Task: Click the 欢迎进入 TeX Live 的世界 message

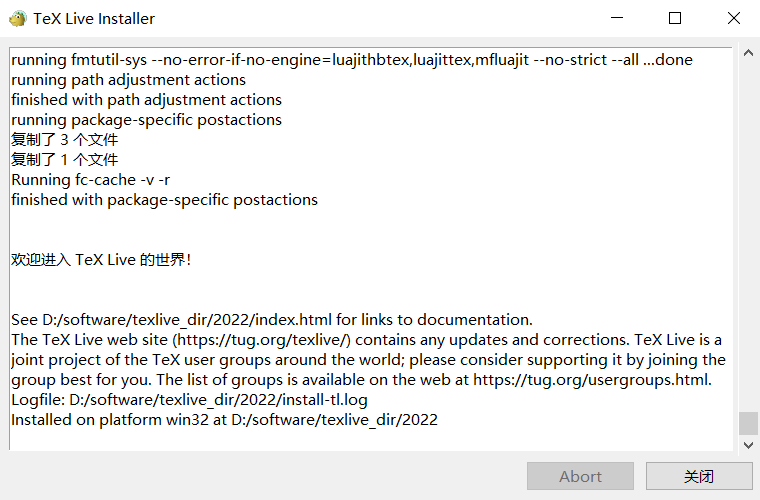Action: 101,260
